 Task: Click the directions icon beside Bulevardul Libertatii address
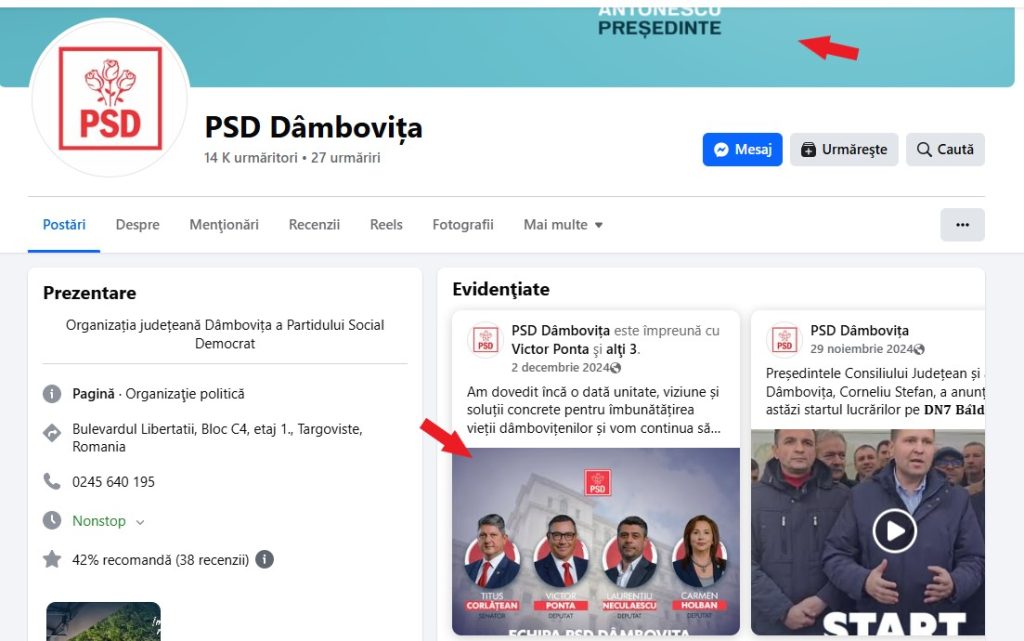52,433
